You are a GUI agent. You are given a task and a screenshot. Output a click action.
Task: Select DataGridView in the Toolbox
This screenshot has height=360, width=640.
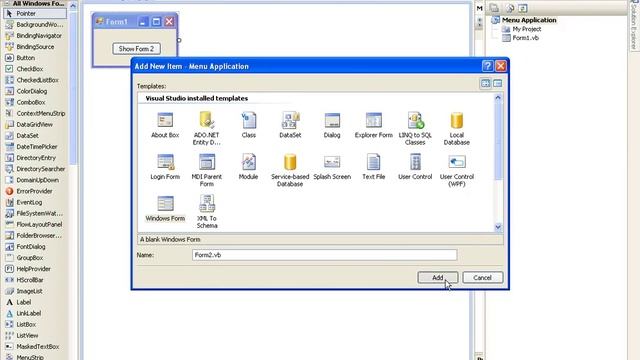(x=35, y=124)
